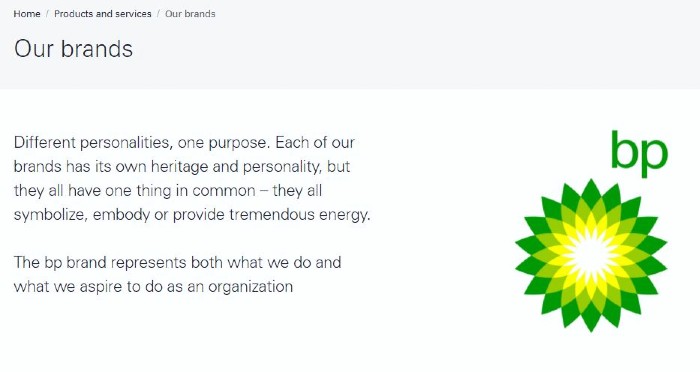Click the green bp wordmark letters
Image resolution: width=700 pixels, height=372 pixels.
pyautogui.click(x=639, y=153)
